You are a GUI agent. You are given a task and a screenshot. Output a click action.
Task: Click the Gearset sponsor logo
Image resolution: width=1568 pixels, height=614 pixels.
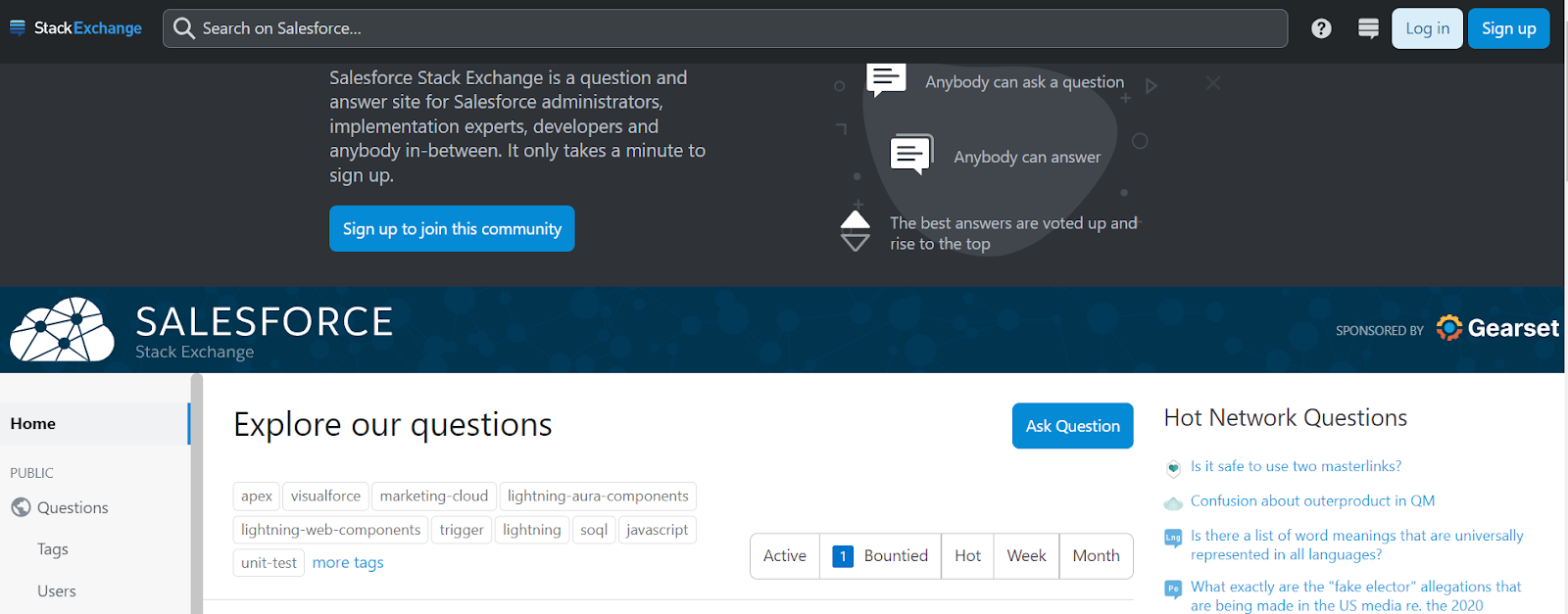pos(1497,328)
